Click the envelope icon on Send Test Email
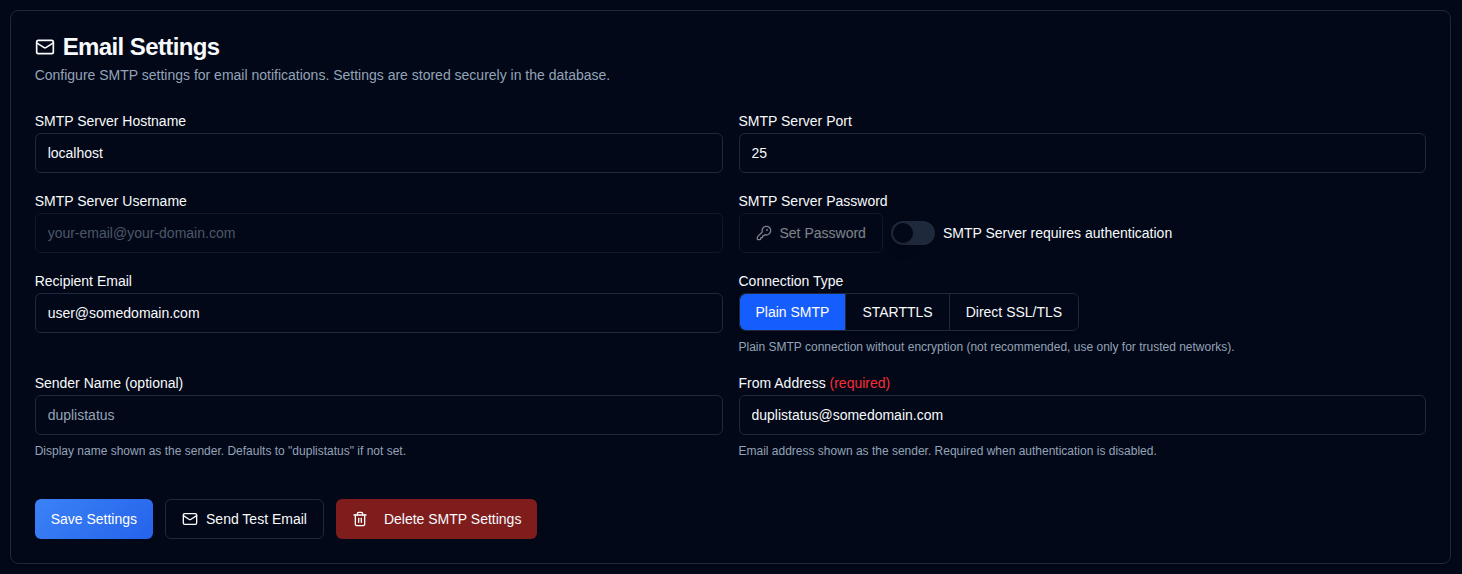The width and height of the screenshot is (1462, 574). pyautogui.click(x=190, y=519)
